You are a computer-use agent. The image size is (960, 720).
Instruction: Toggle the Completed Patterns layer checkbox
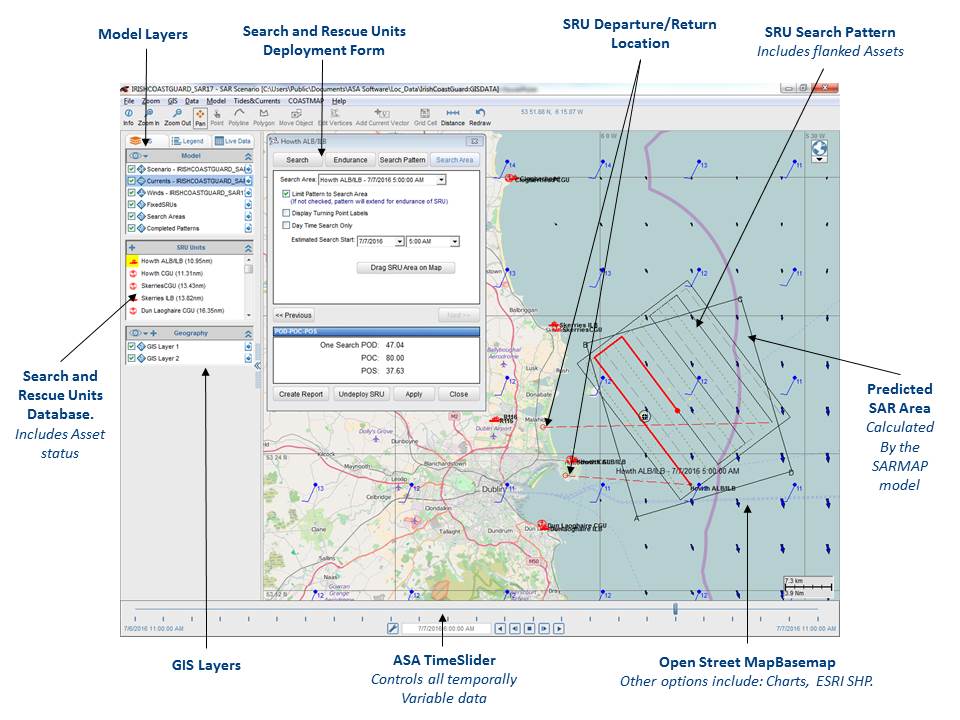132,228
